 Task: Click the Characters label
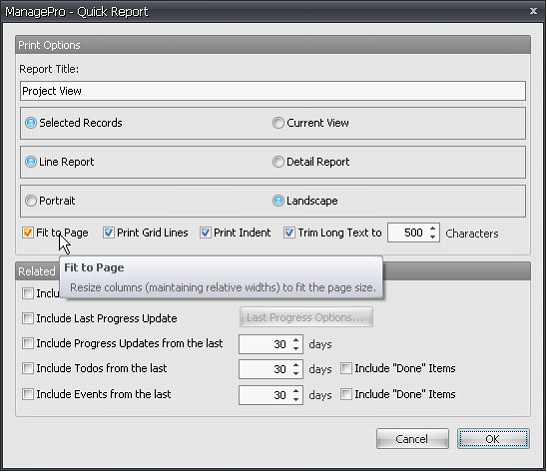coord(472,233)
